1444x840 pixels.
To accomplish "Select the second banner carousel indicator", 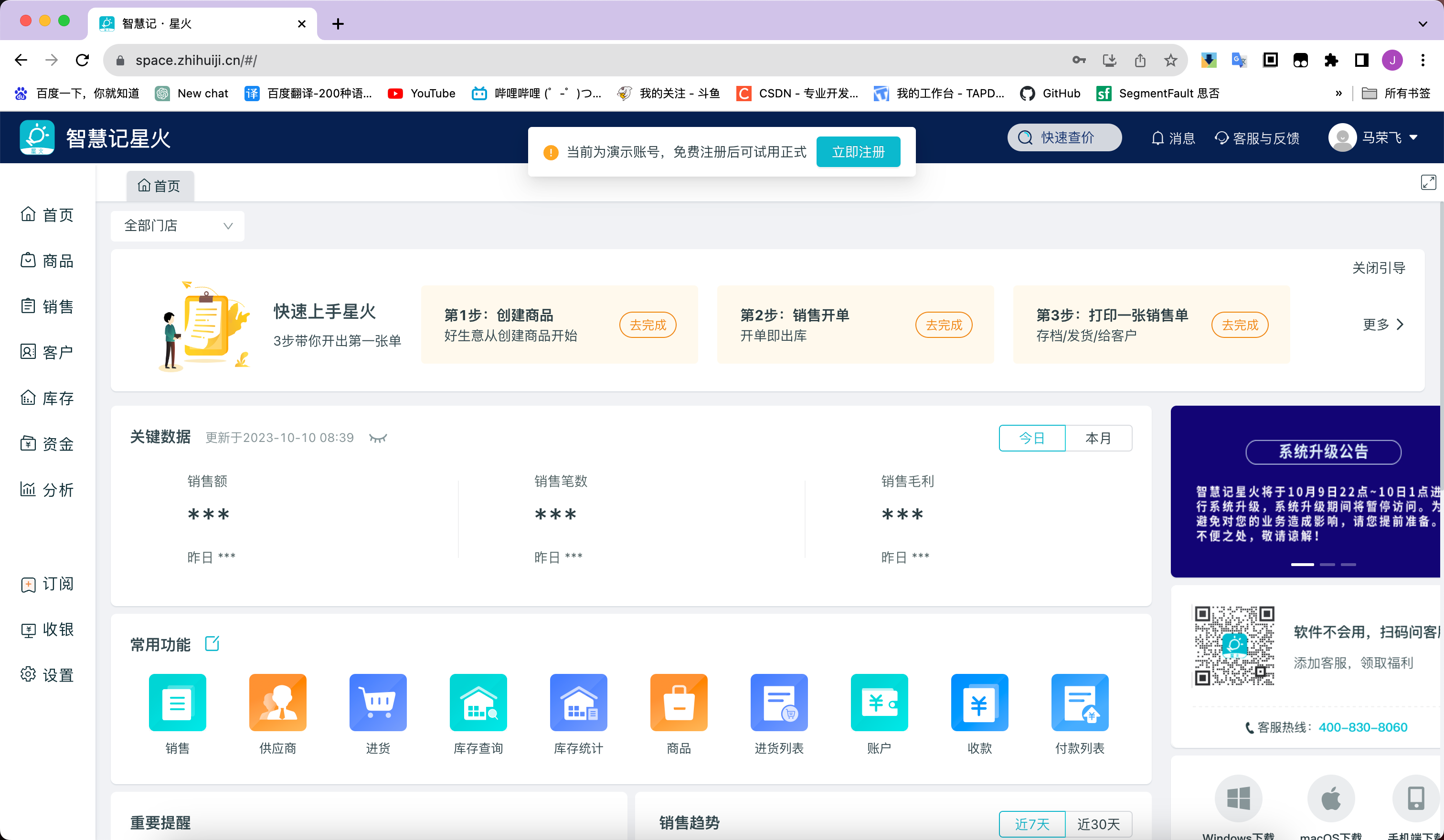I will pos(1327,565).
